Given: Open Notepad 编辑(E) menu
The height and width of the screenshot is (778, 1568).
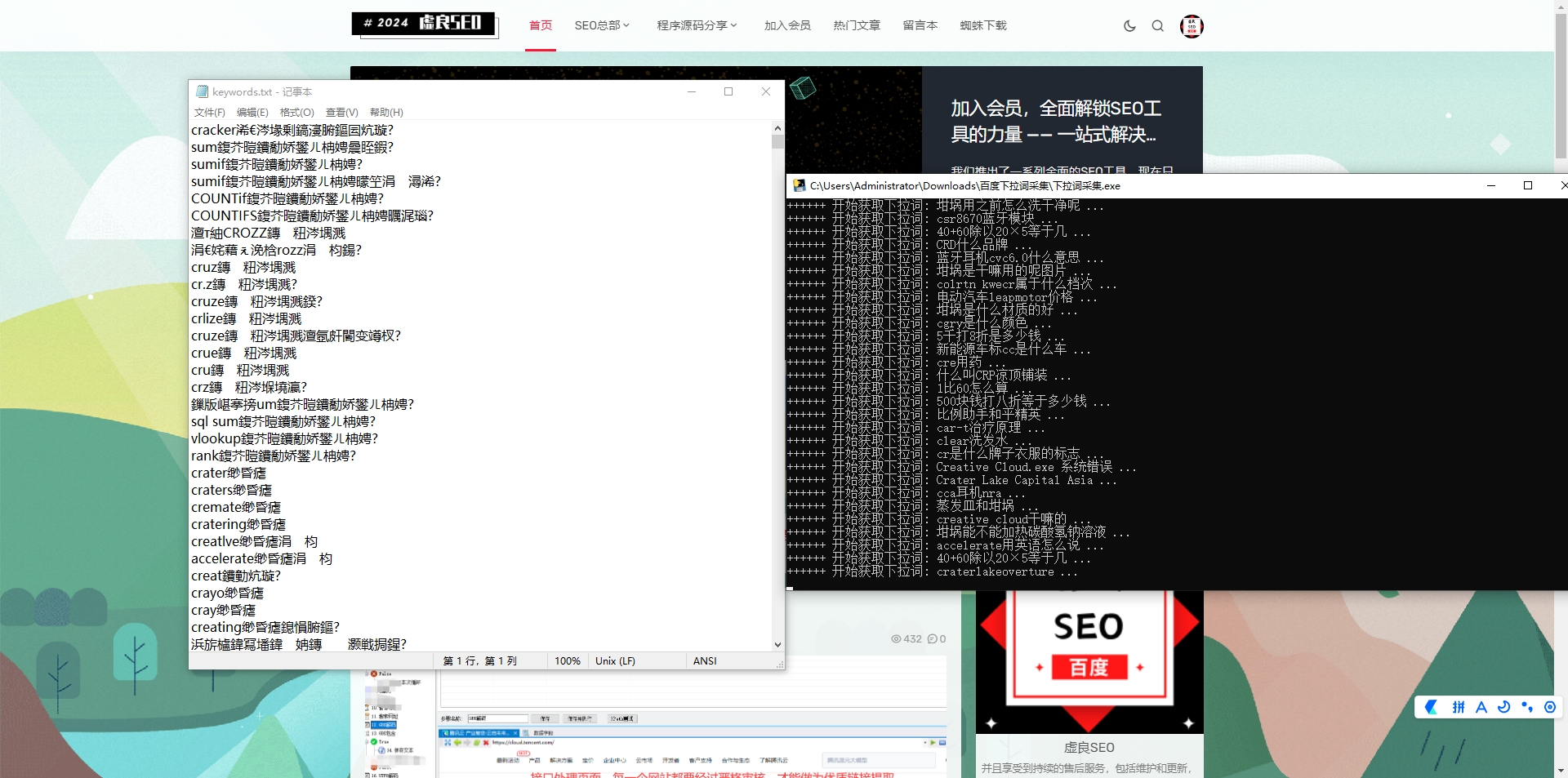Looking at the screenshot, I should (252, 113).
